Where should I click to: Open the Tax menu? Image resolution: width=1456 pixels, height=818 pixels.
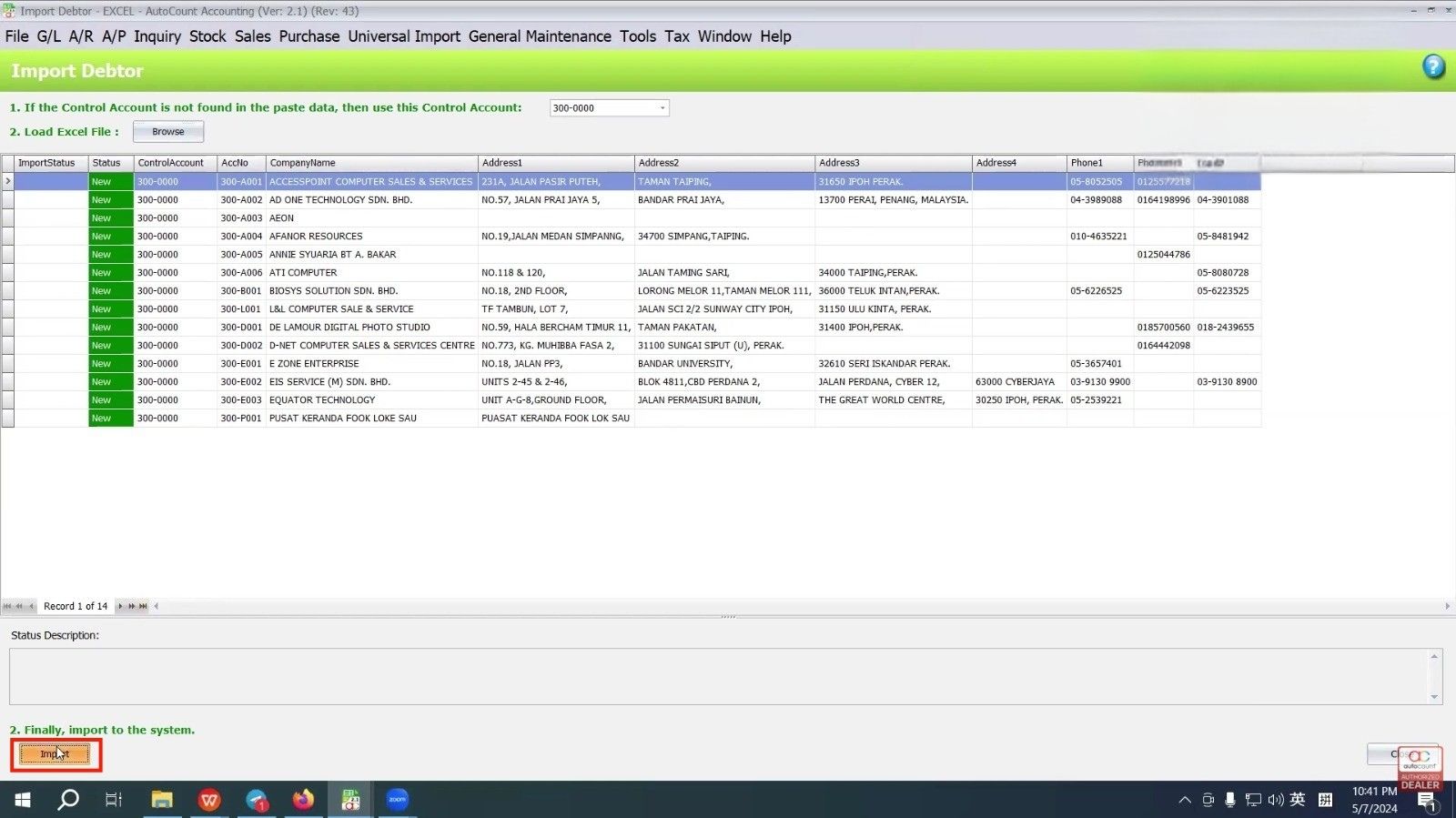click(677, 36)
